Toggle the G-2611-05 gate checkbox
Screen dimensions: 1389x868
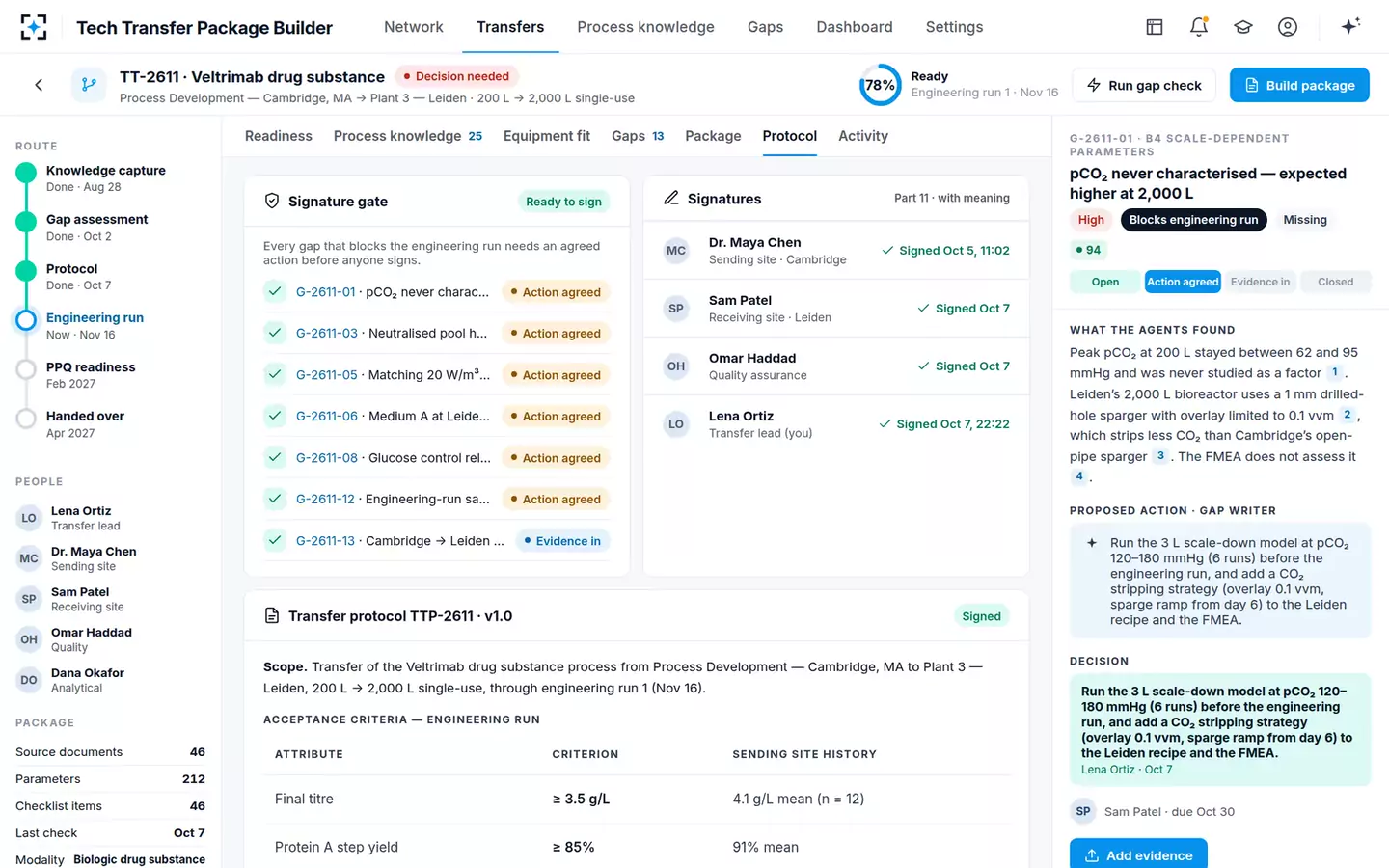(275, 374)
